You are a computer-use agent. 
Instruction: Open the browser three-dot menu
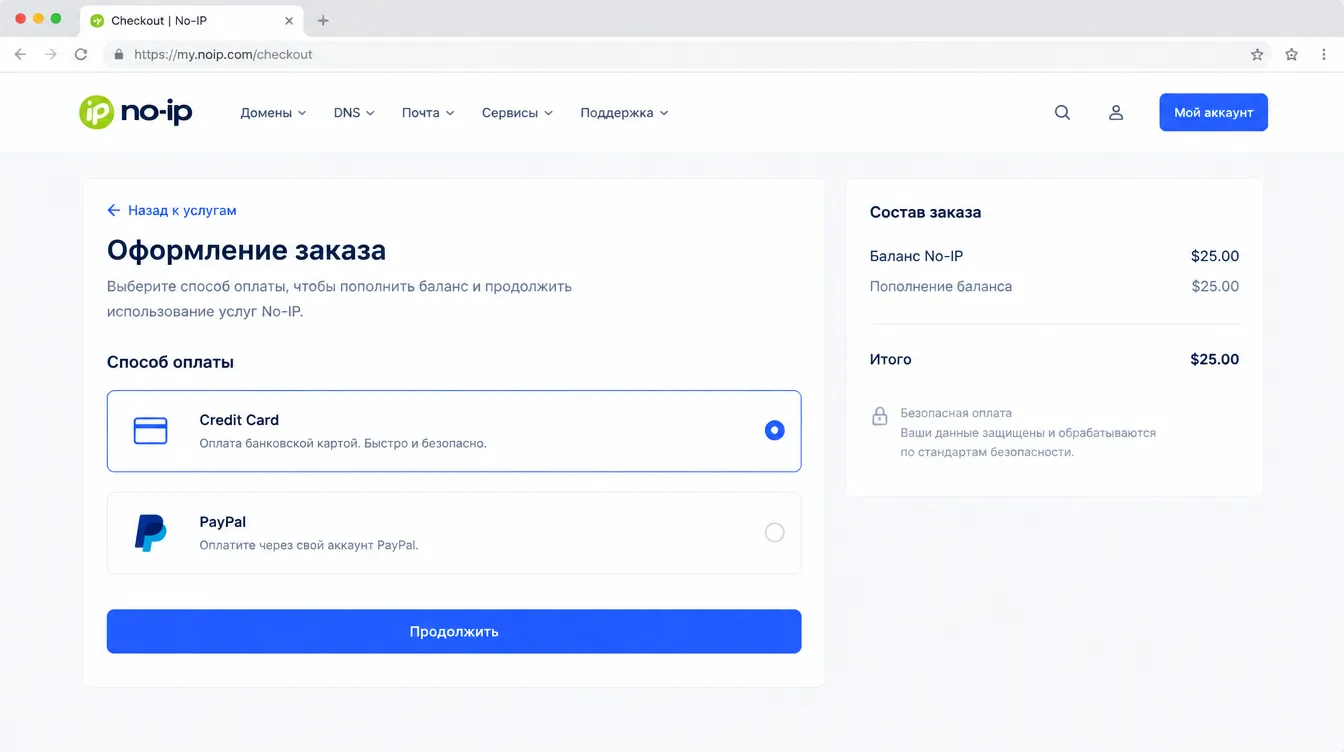1324,55
